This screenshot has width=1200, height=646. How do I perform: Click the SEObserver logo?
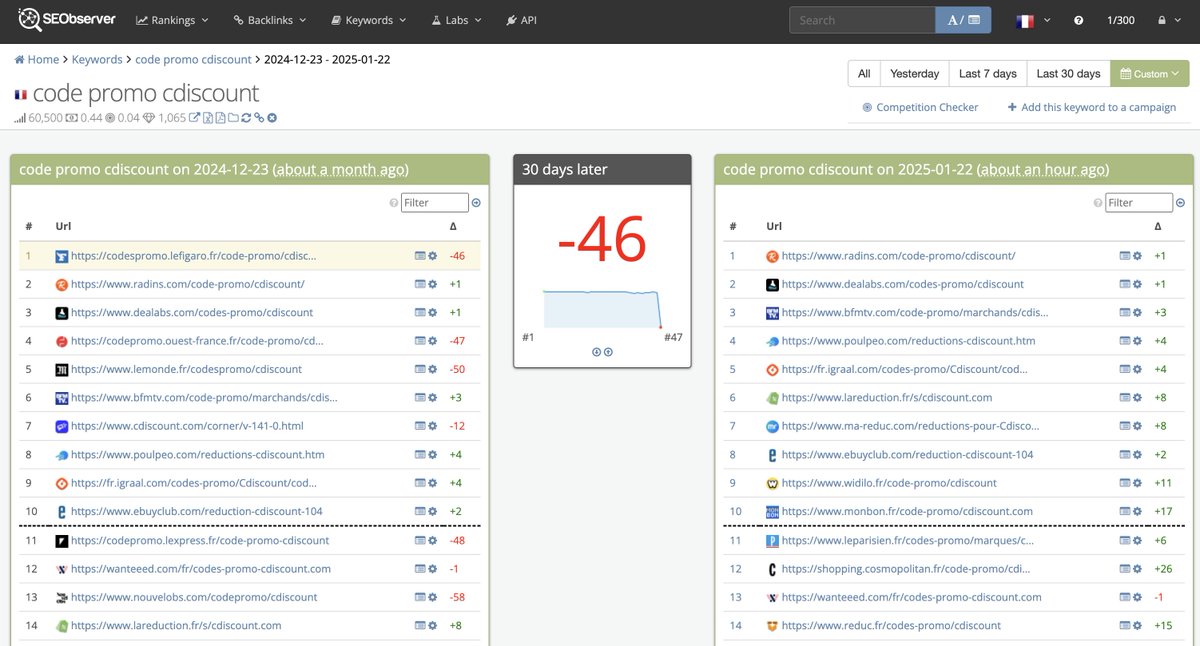coord(65,19)
